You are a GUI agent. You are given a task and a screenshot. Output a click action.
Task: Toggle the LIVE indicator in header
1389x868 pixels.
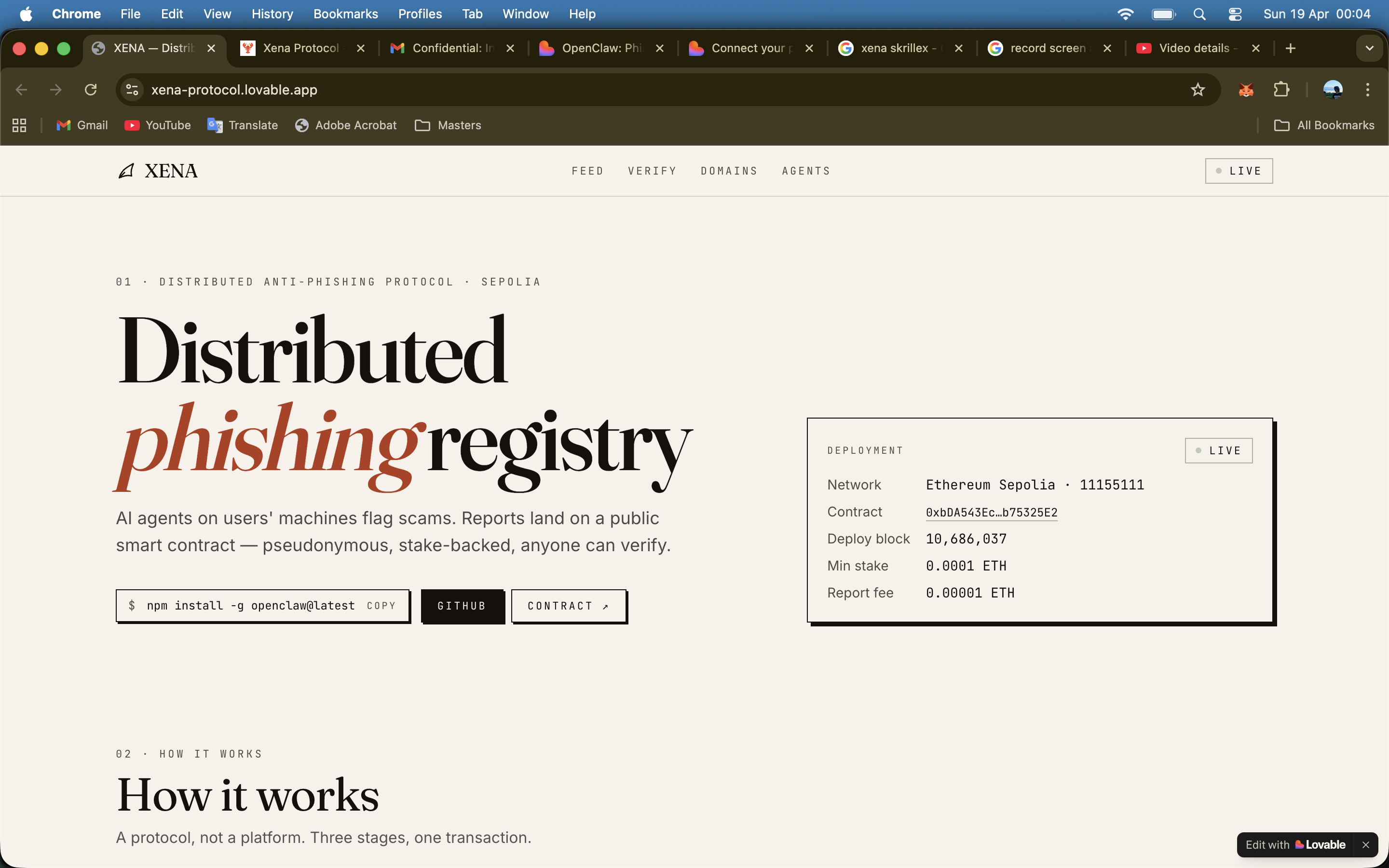point(1239,171)
